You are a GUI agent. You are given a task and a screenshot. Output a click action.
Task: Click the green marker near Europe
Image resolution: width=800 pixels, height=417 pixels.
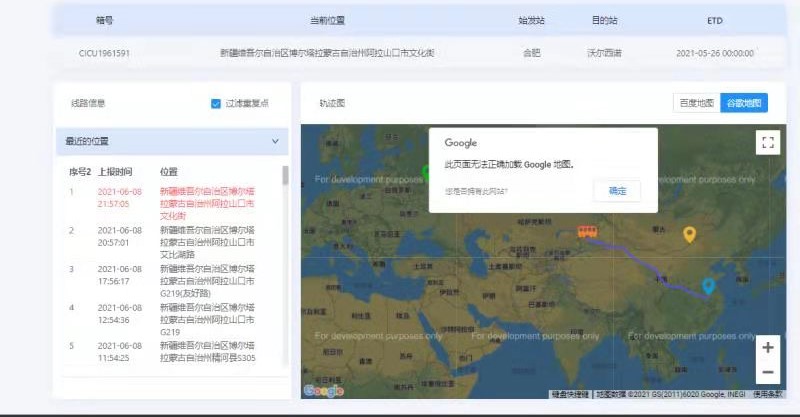[x=426, y=173]
